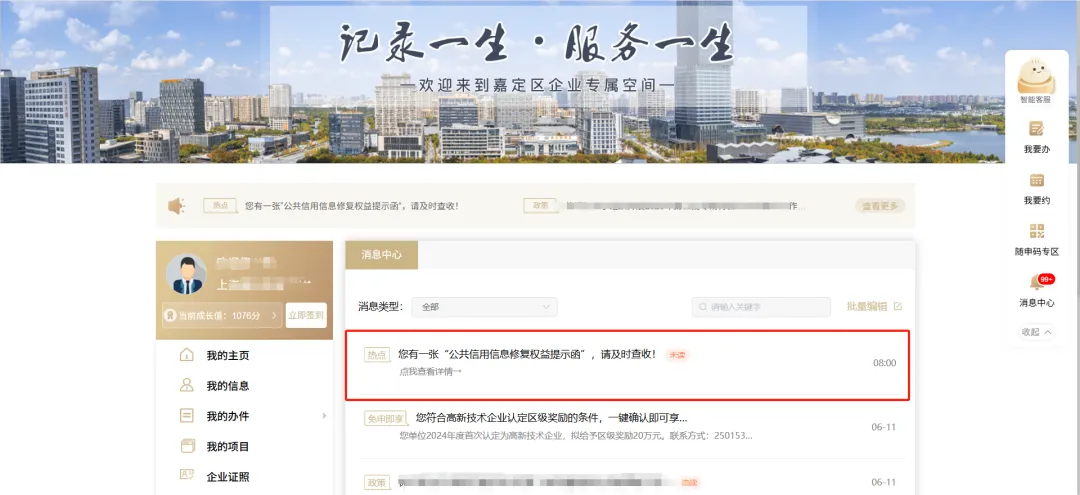Image resolution: width=1080 pixels, height=495 pixels.
Task: Click the 立即签到 button
Action: pyautogui.click(x=306, y=315)
